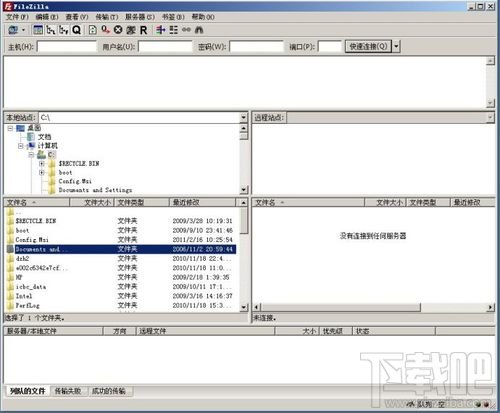This screenshot has width=500, height=413.
Task: Click the process queue icon
Action: point(105,30)
